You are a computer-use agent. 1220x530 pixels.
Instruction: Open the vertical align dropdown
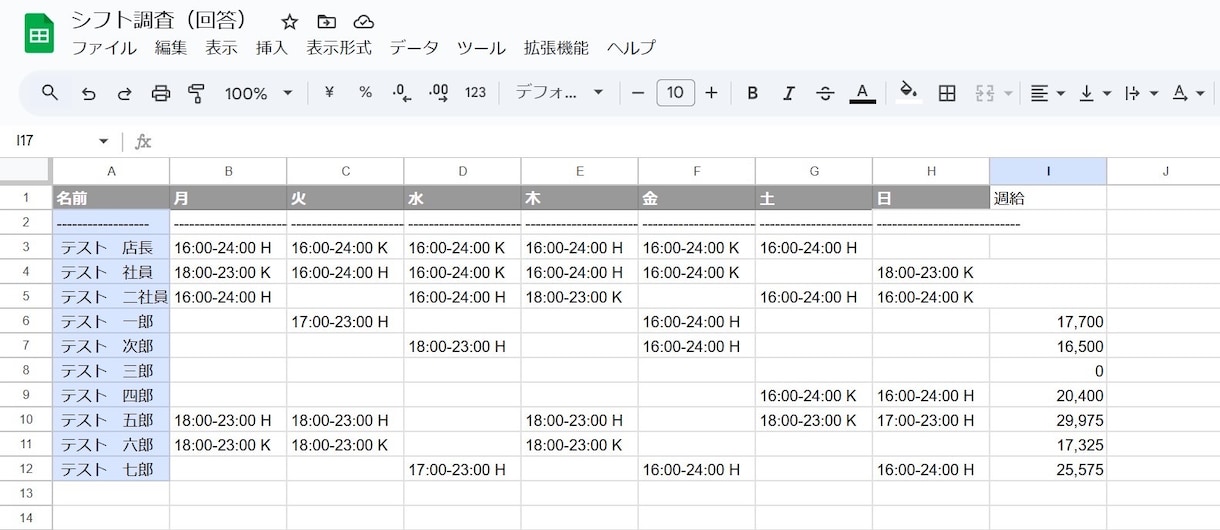[1095, 93]
